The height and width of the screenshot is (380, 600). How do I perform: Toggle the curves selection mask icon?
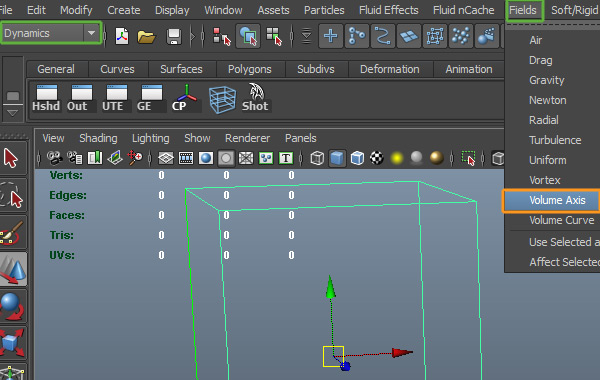coord(382,36)
